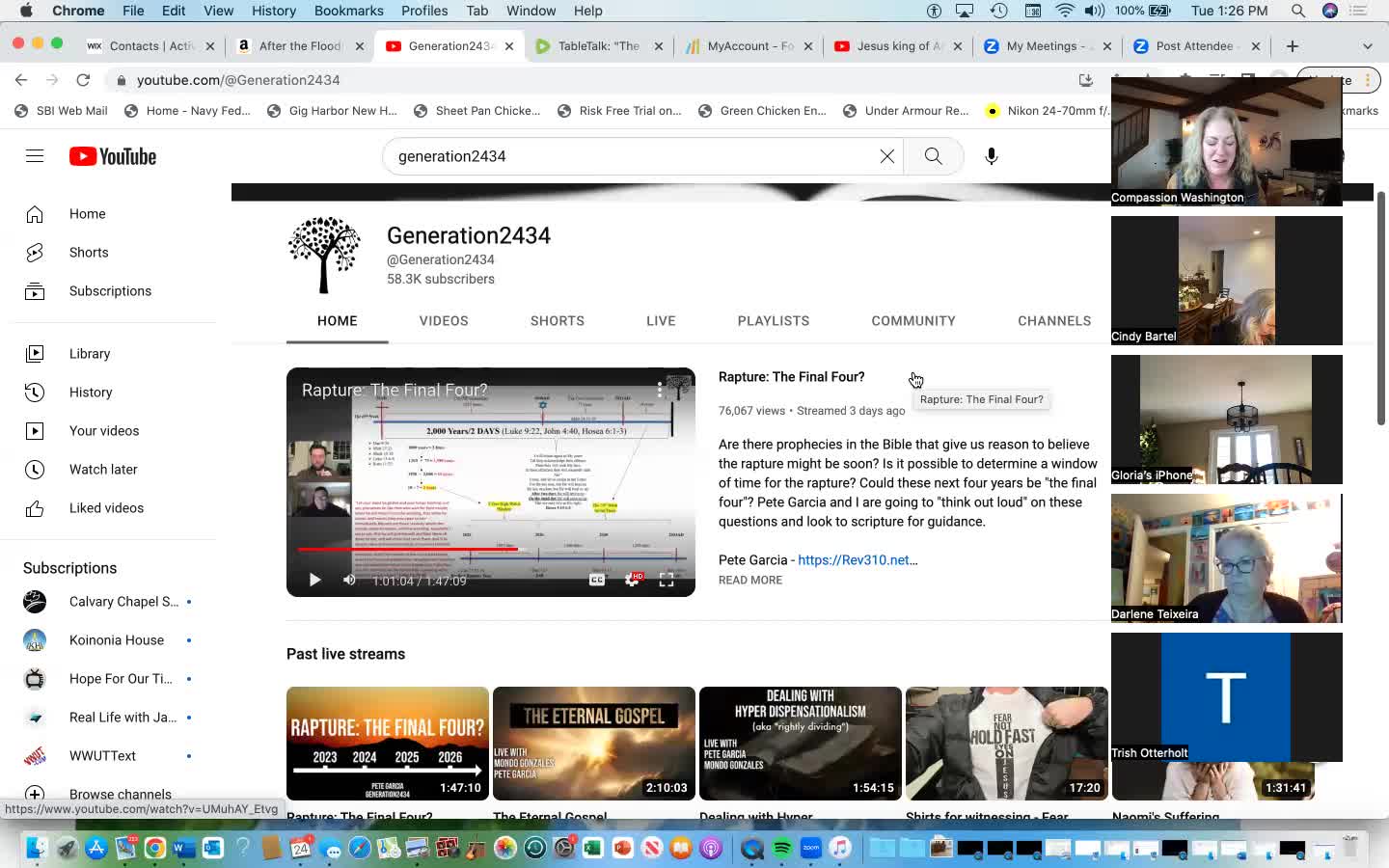Expand the Chrome tab search chevron
The height and width of the screenshot is (868, 1389).
pyautogui.click(x=1367, y=46)
